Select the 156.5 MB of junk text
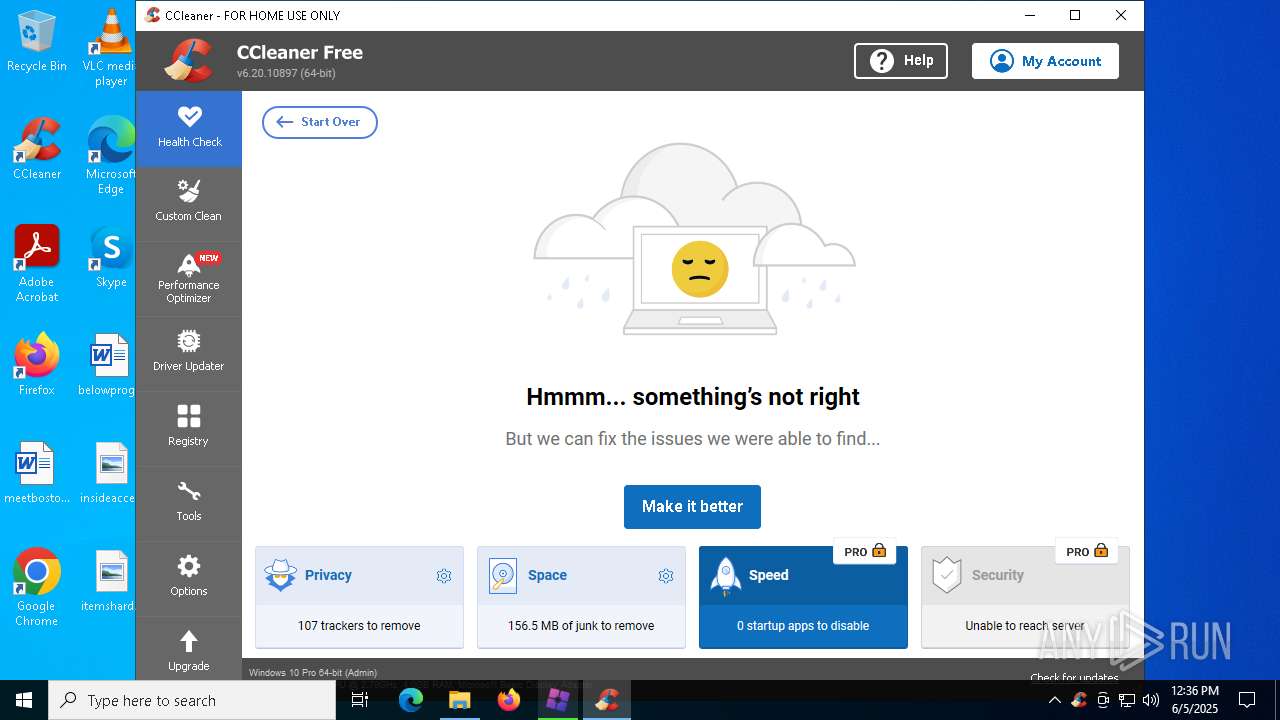The width and height of the screenshot is (1280, 720). pos(581,626)
